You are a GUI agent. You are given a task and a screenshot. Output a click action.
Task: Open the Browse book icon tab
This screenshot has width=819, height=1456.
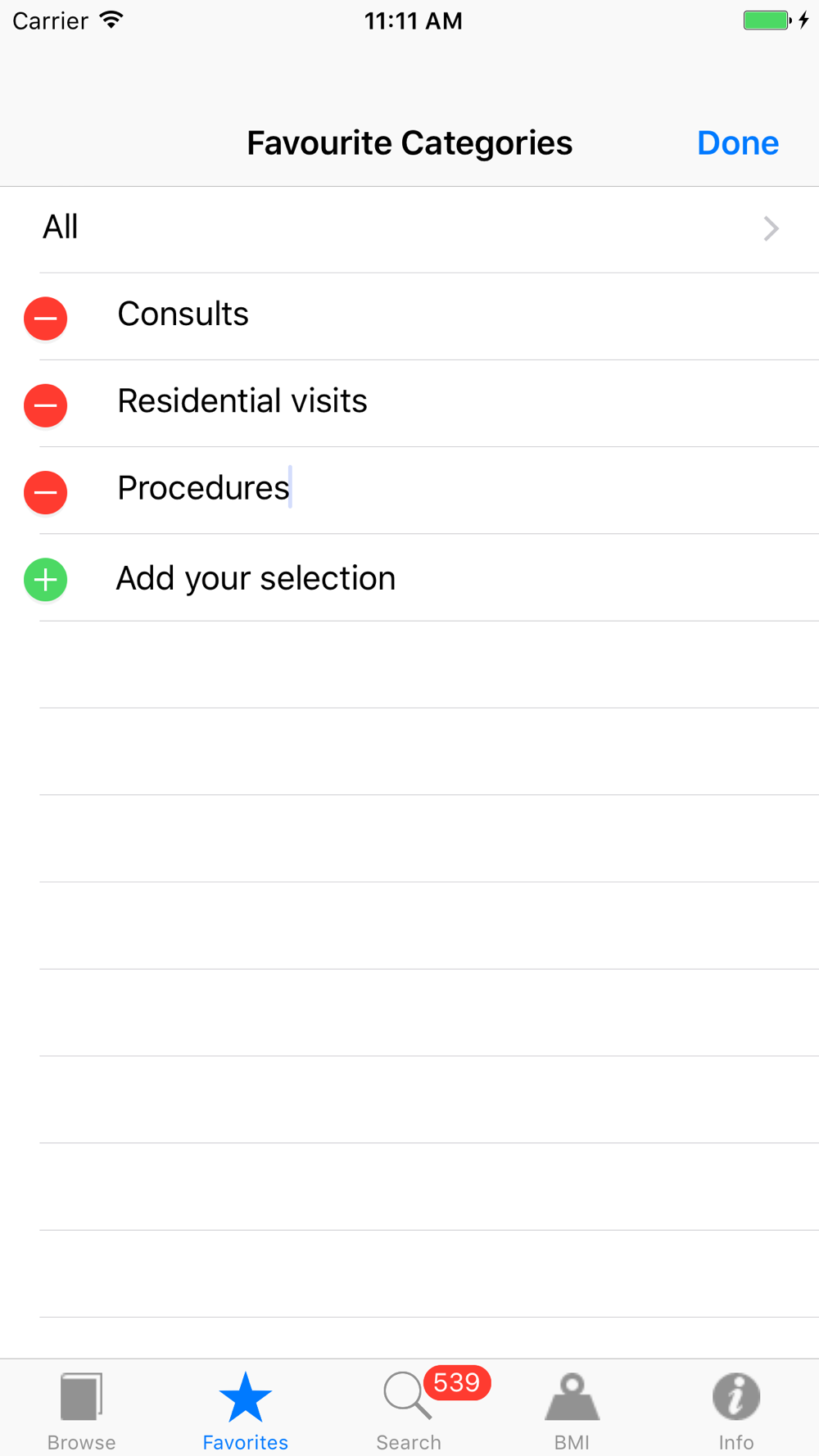[81, 1397]
